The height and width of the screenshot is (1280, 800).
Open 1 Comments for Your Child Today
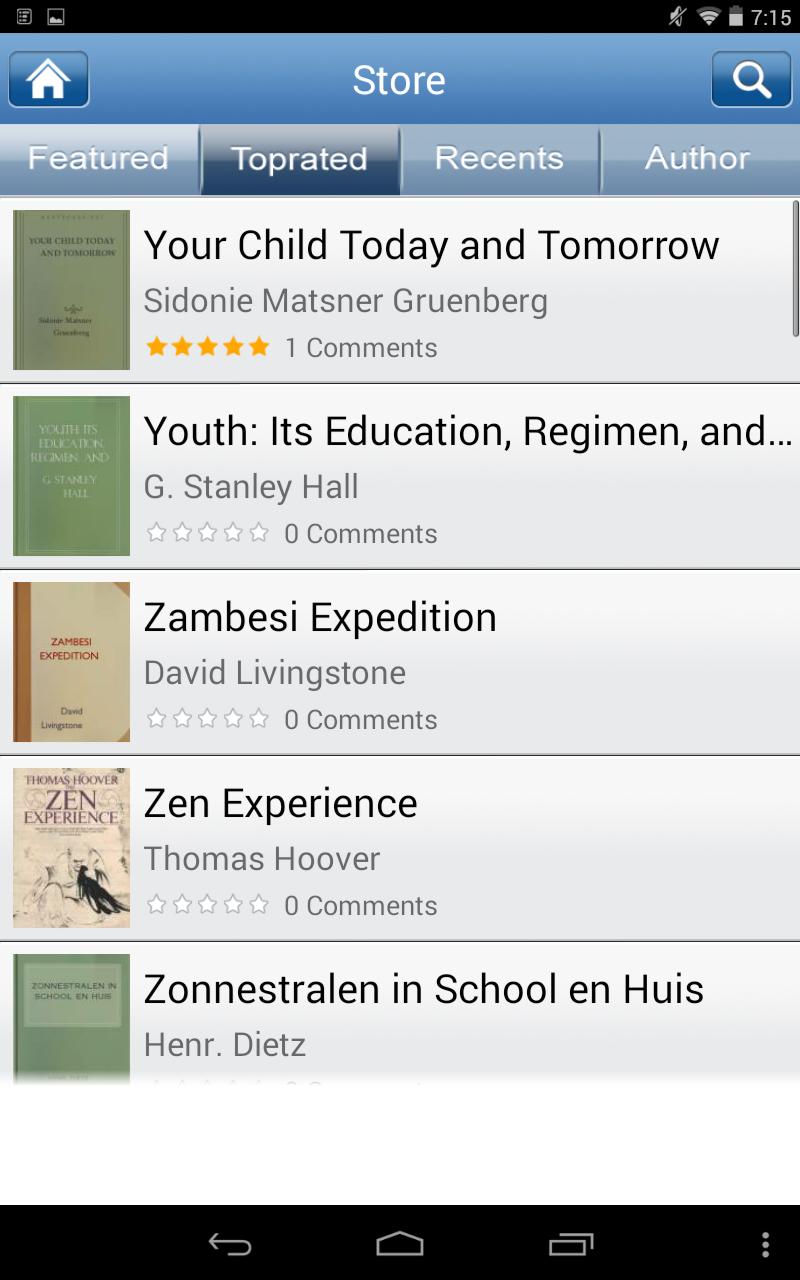coord(359,347)
